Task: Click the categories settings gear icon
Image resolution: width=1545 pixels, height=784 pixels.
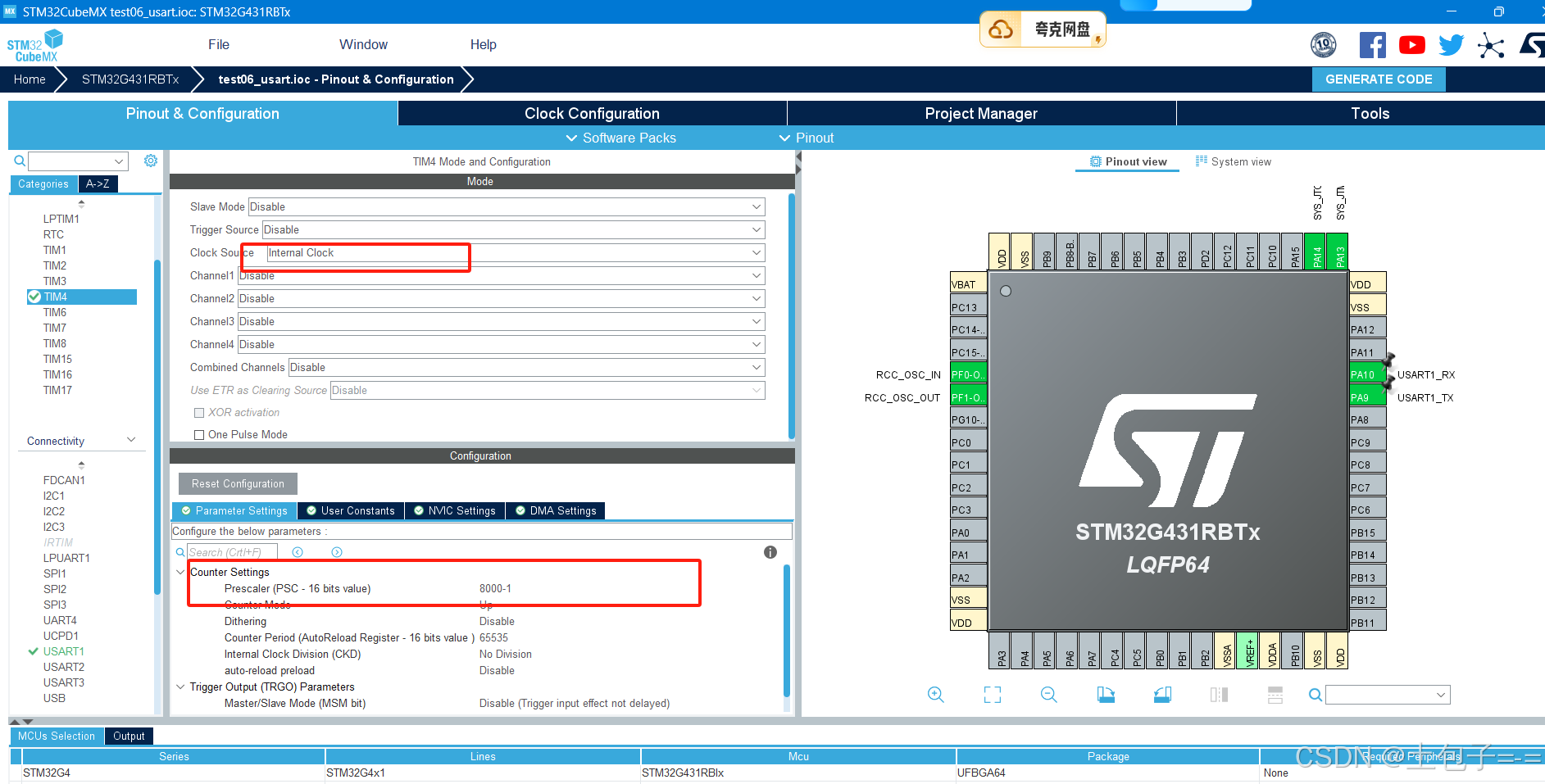Action: (151, 161)
